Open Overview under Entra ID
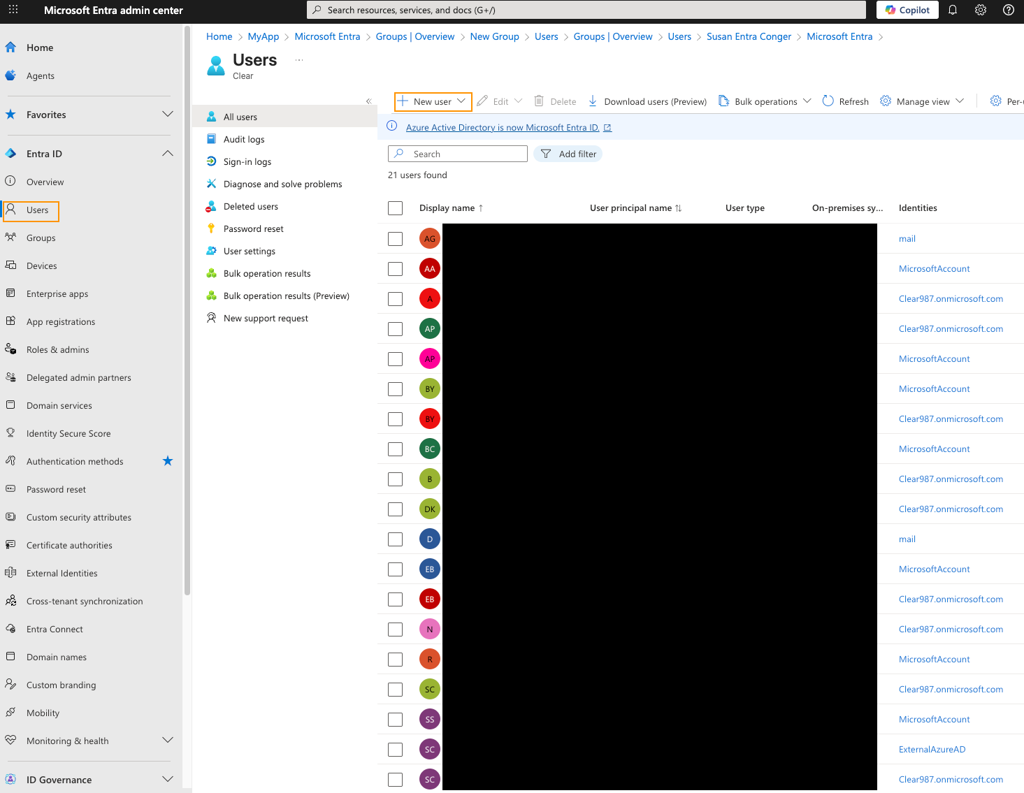The height and width of the screenshot is (793, 1024). click(45, 182)
